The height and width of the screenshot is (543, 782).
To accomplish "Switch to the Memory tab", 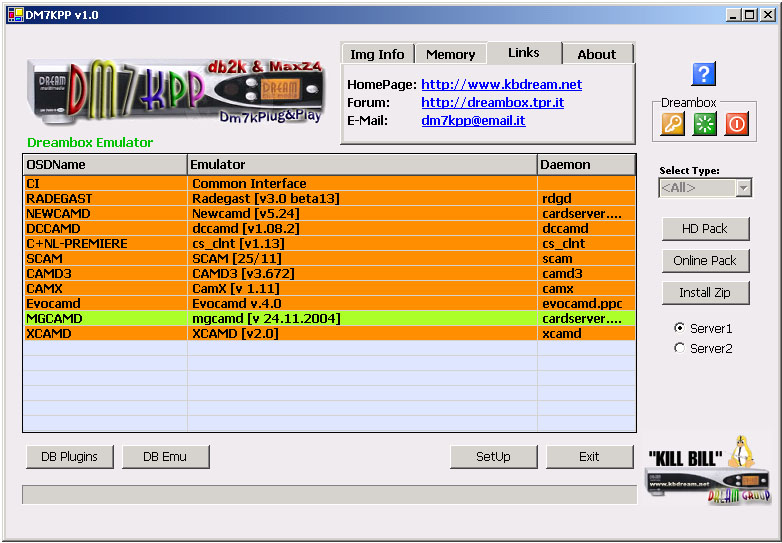I will point(450,54).
